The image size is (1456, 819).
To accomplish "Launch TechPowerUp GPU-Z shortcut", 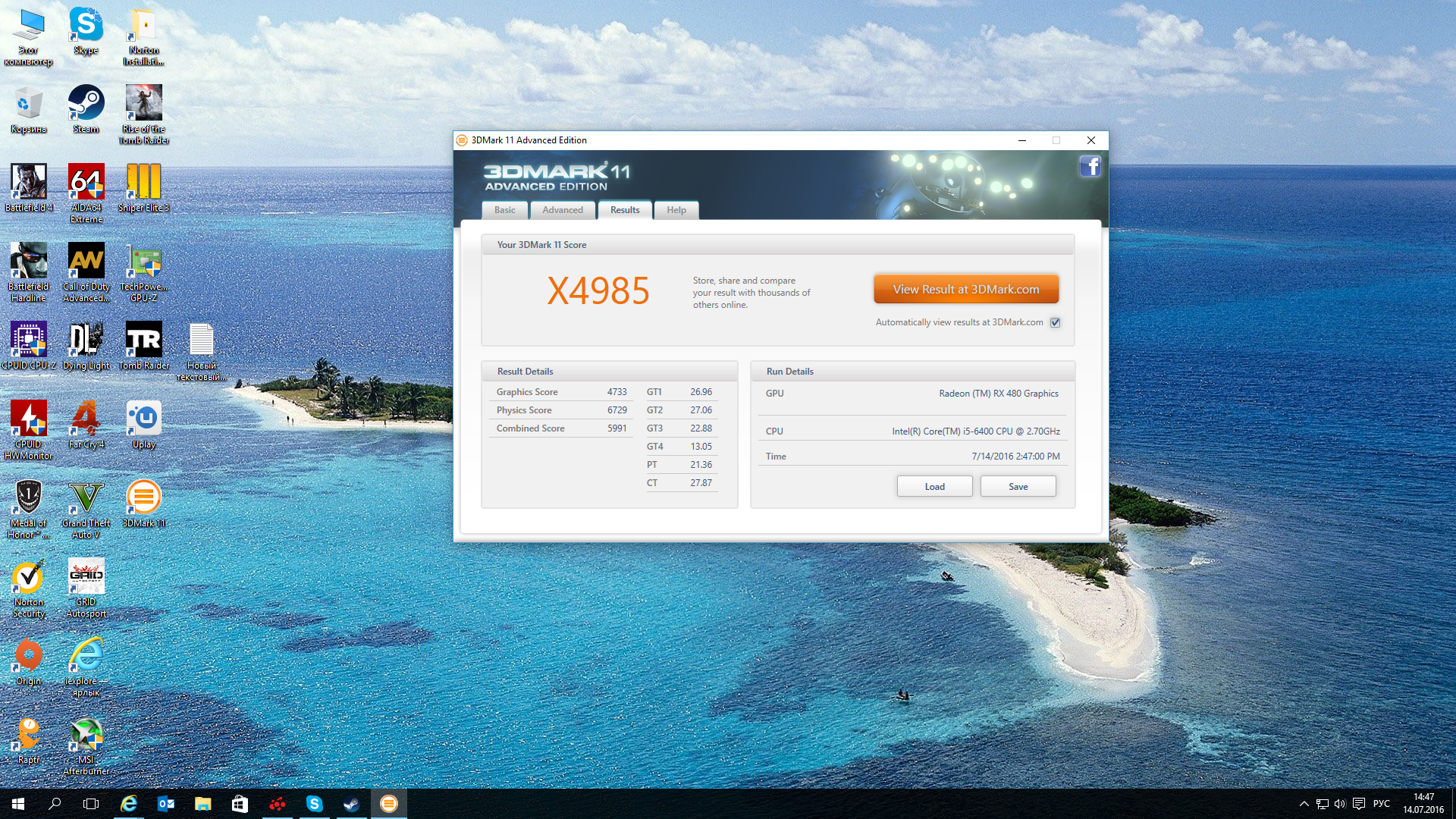I will (143, 262).
